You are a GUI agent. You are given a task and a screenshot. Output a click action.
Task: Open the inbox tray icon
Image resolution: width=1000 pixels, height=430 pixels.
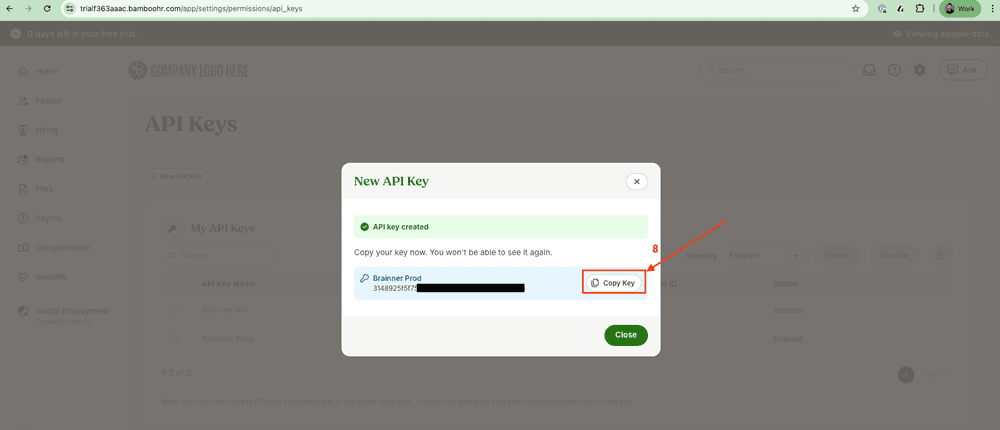(869, 70)
